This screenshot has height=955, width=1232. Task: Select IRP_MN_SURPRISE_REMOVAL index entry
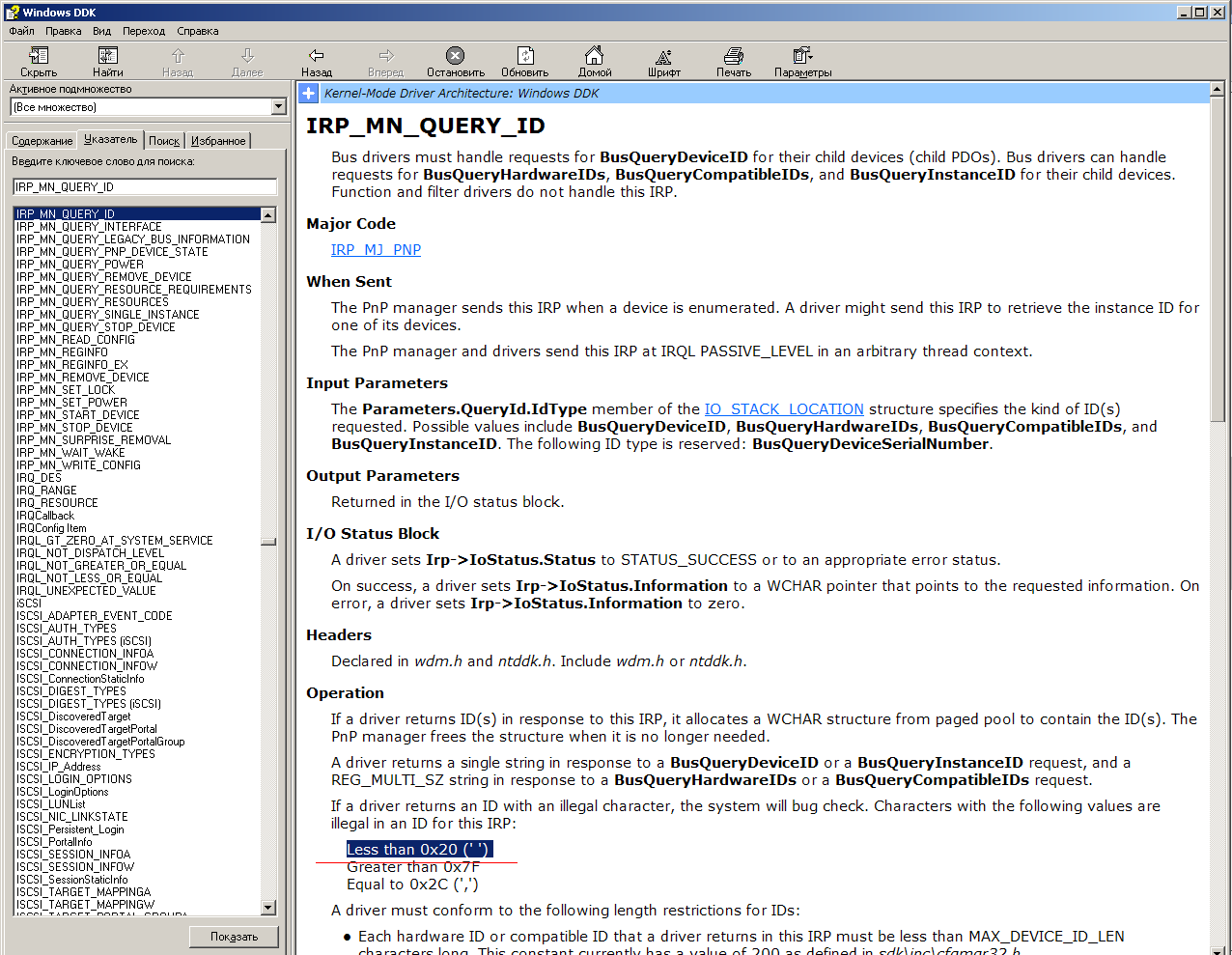(94, 440)
